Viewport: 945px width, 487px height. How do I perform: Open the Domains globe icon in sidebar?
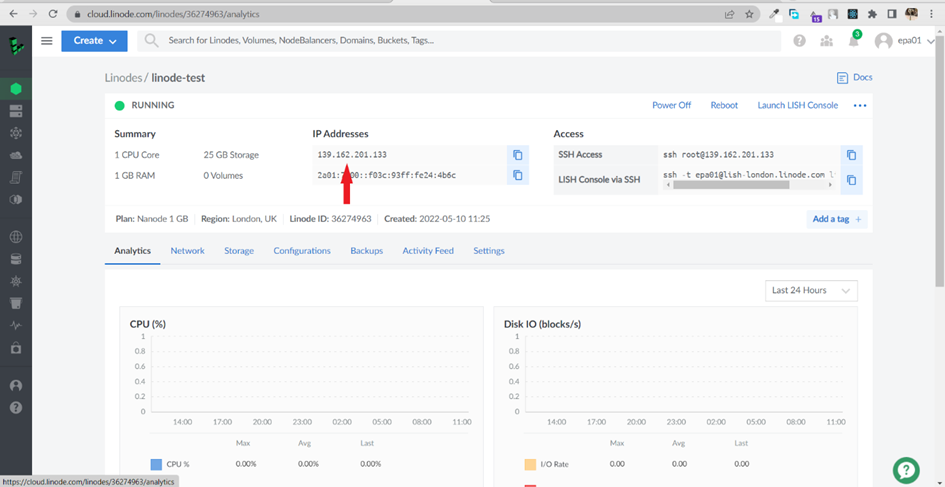[16, 237]
